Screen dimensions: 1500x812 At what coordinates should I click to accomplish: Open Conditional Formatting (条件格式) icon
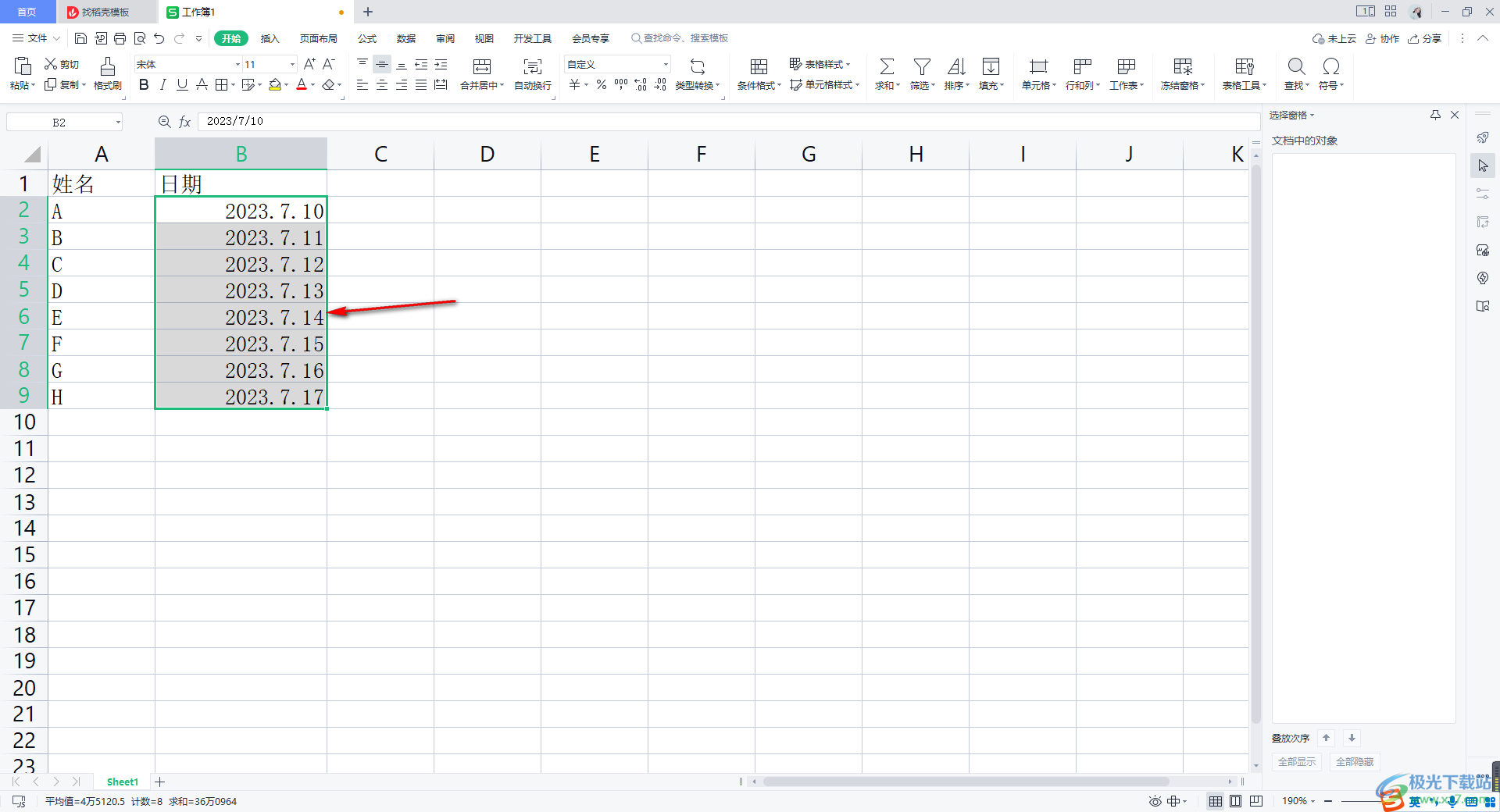[x=759, y=66]
